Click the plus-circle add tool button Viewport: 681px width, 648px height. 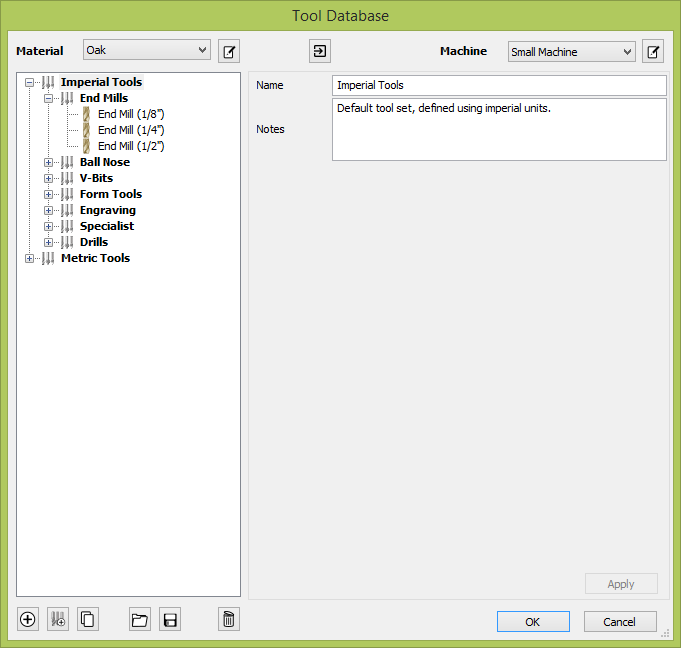pos(28,619)
